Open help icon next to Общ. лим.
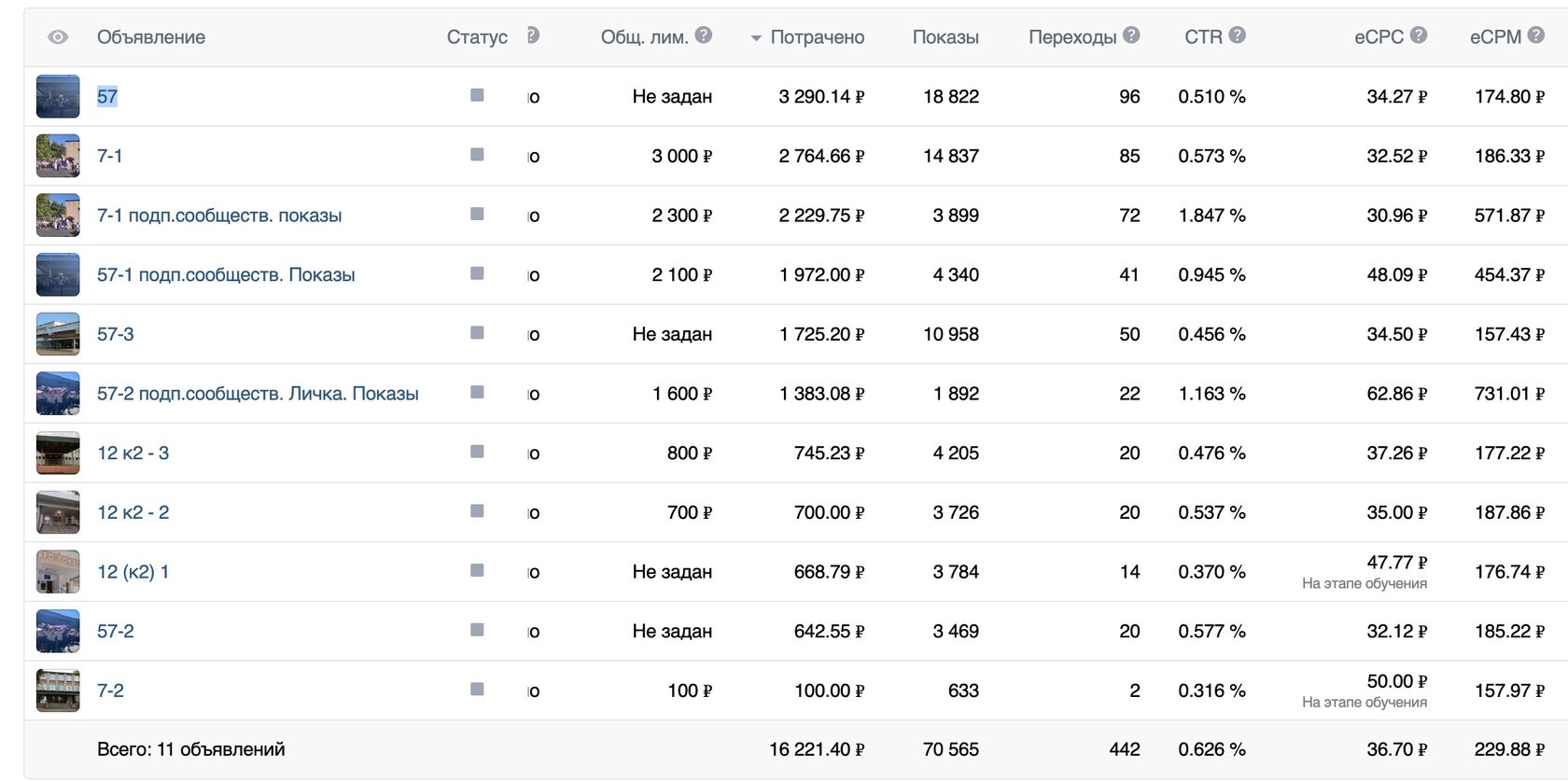This screenshot has height=781, width=1568. (x=704, y=35)
